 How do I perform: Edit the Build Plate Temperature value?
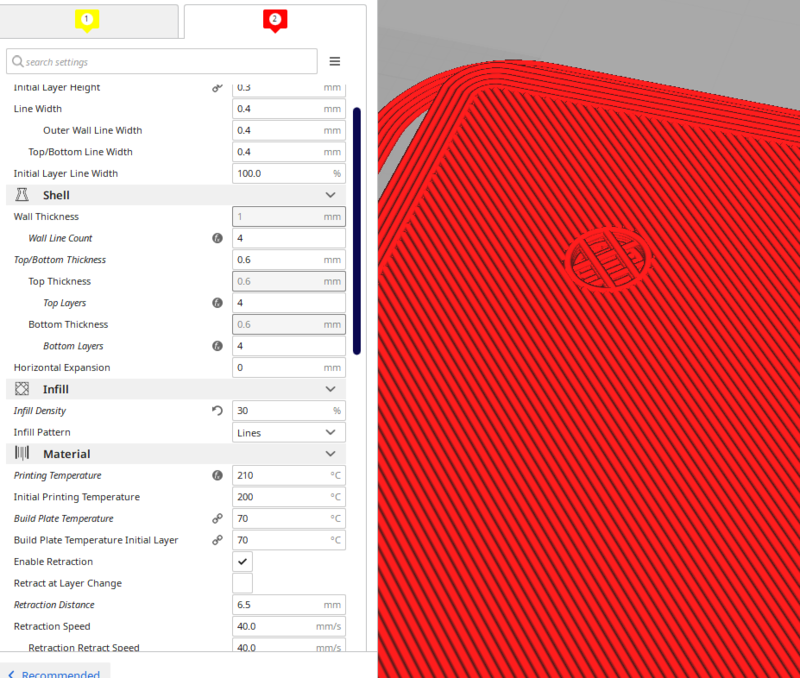(289, 518)
